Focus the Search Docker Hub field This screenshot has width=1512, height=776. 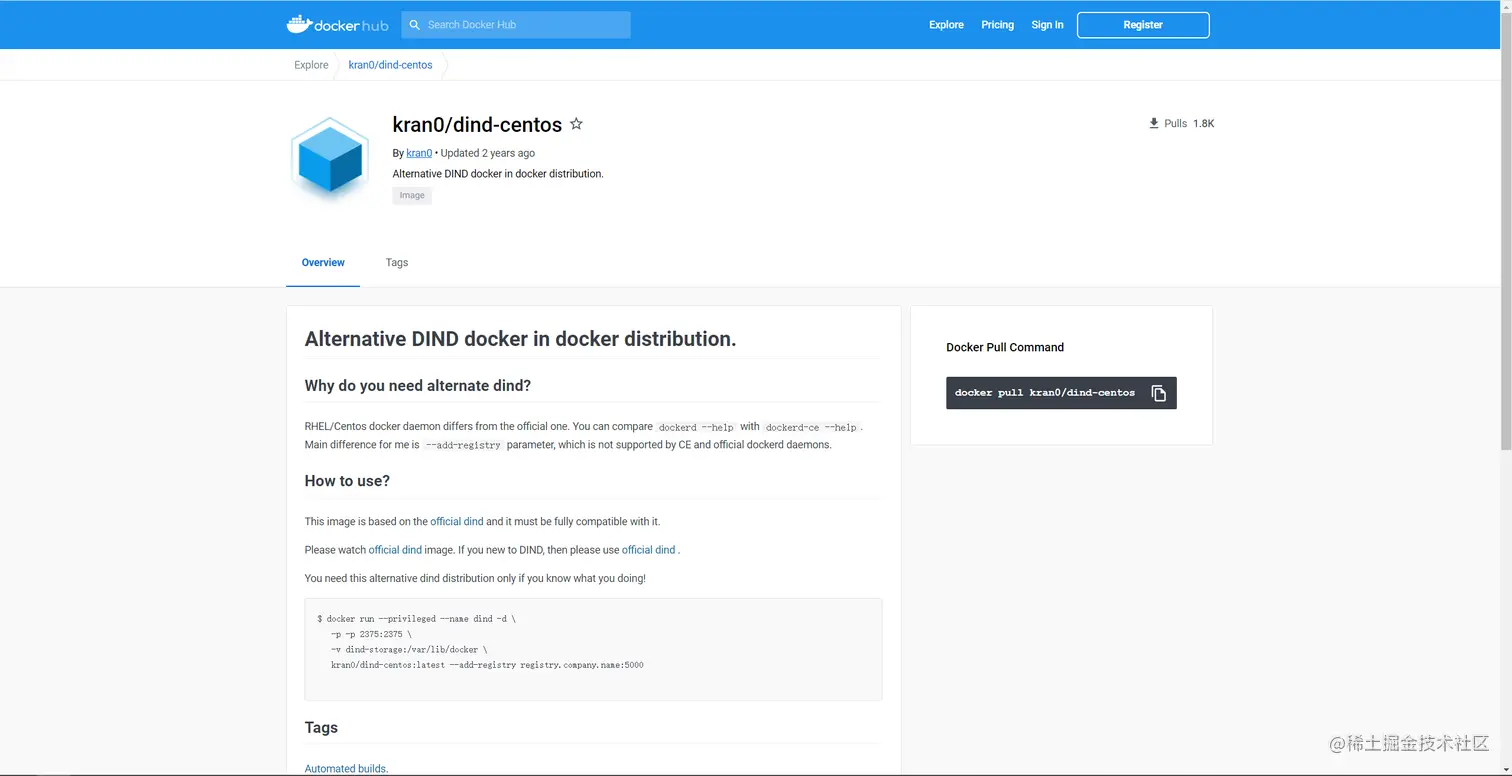[516, 25]
